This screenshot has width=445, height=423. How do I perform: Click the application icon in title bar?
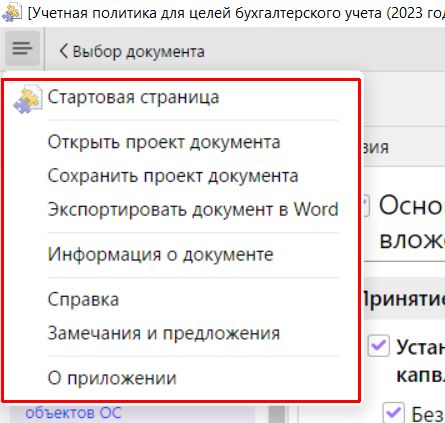(12, 12)
